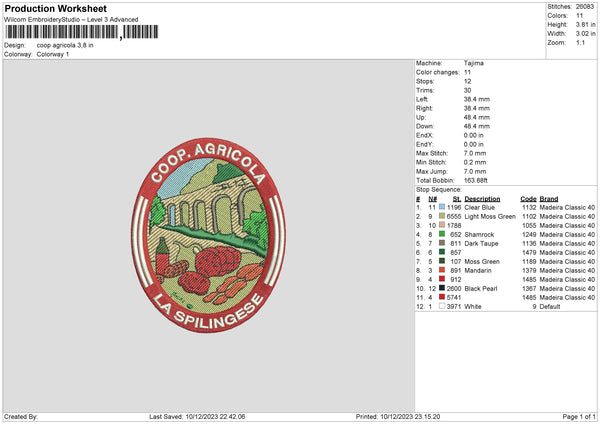
Task: Click the Machine value 'Tajima'
Action: [474, 63]
